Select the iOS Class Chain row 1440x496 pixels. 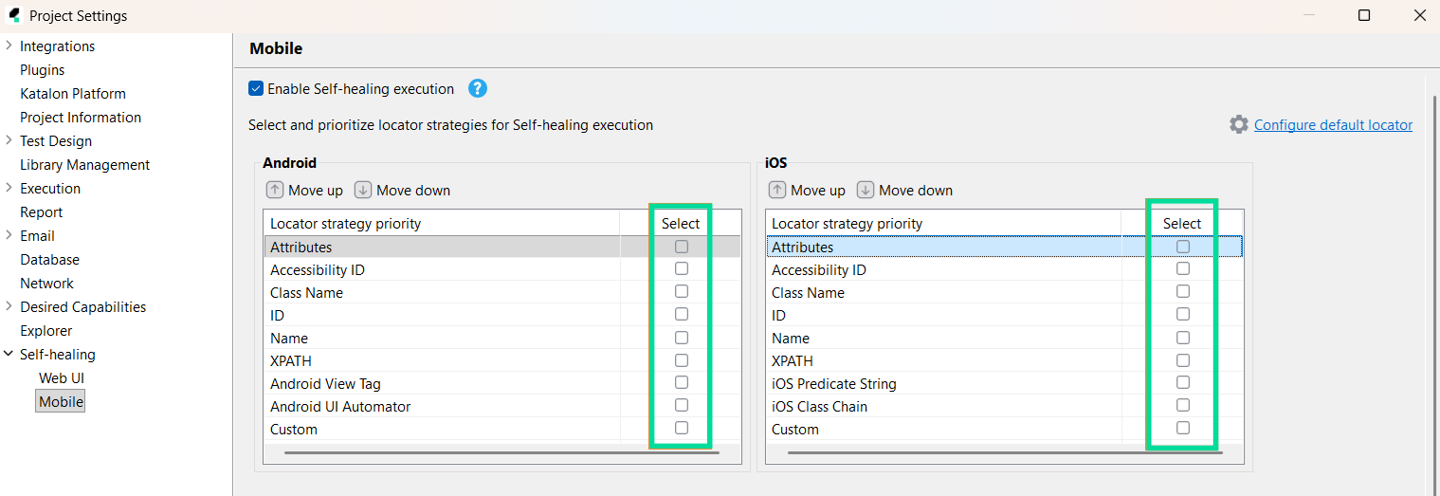[x=819, y=407]
